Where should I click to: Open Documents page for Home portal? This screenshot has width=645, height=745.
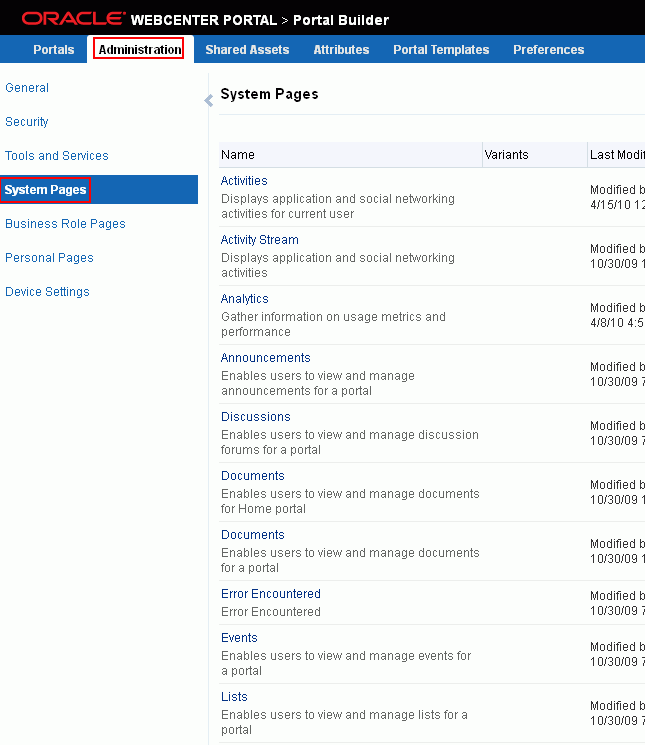[x=253, y=476]
